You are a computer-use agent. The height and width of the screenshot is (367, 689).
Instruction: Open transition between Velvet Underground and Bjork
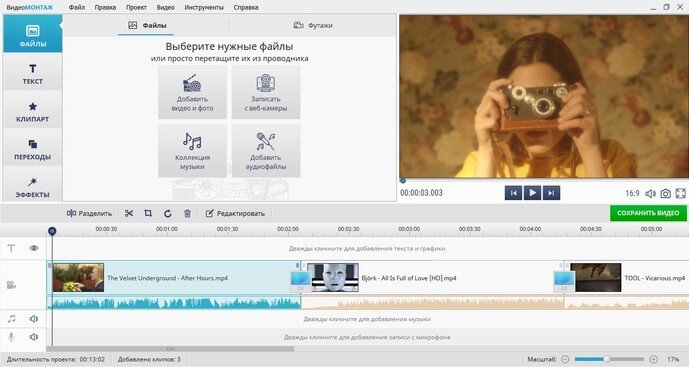[x=301, y=281]
